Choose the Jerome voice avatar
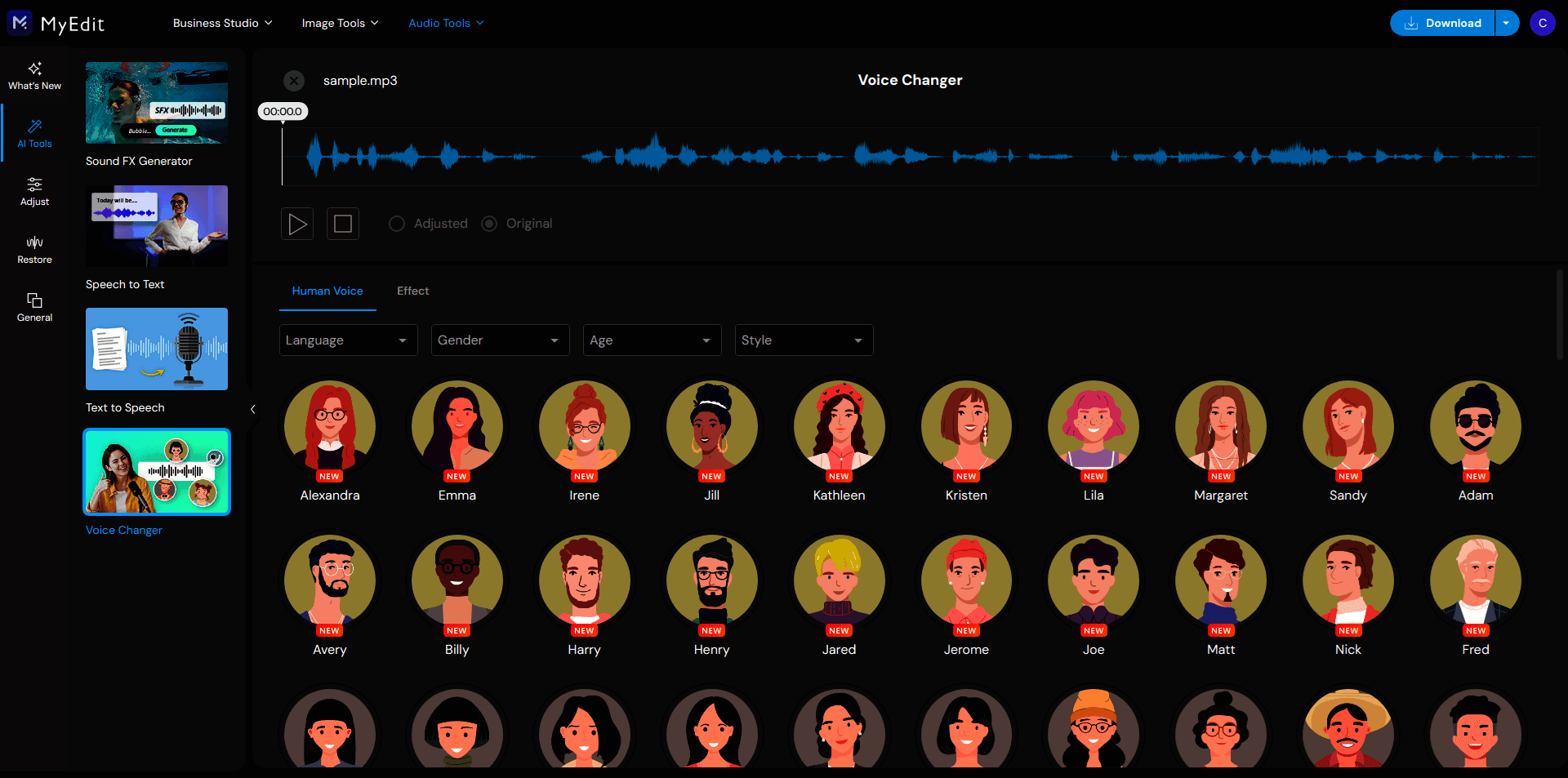Screen dimensions: 1568x778 (x=967, y=580)
